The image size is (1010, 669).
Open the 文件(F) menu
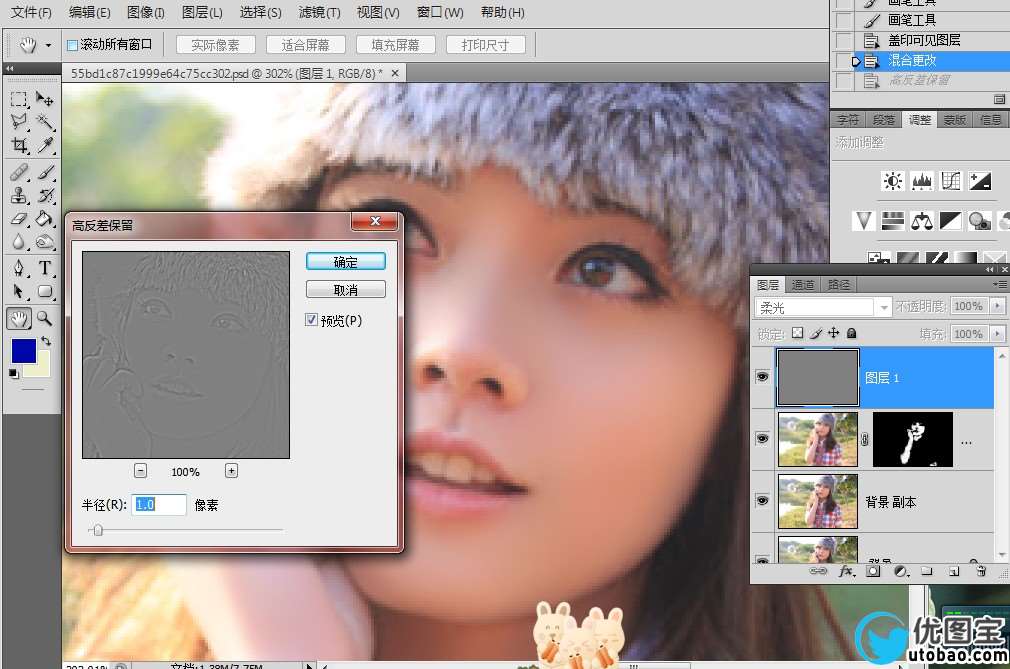pyautogui.click(x=31, y=12)
